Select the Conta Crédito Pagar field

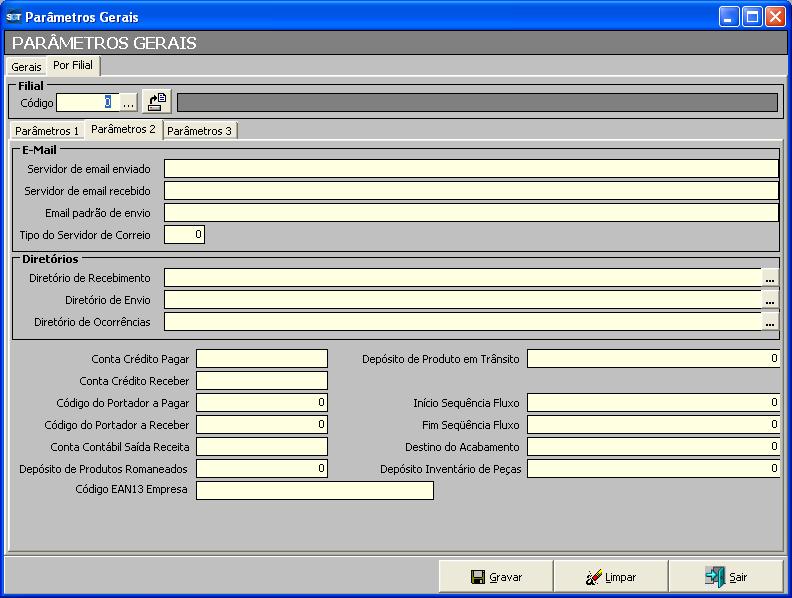coord(261,358)
